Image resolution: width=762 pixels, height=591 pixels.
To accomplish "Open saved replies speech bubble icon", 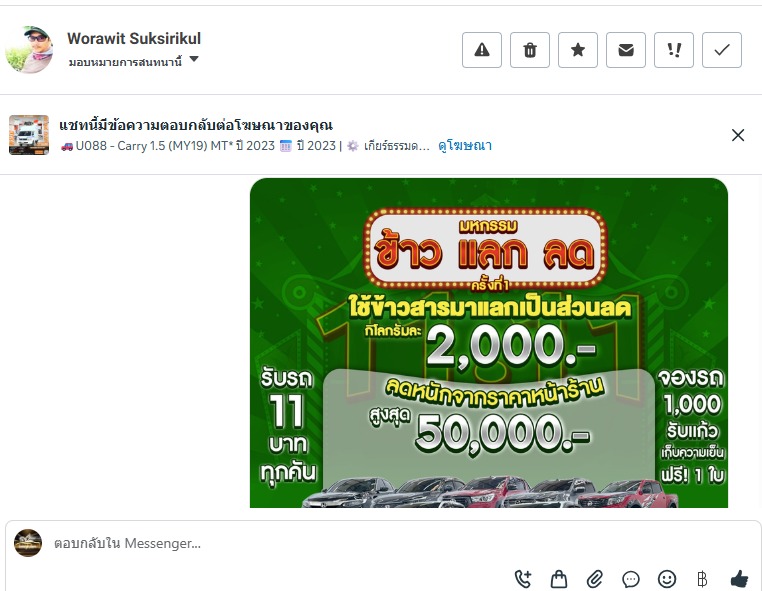I will (631, 579).
